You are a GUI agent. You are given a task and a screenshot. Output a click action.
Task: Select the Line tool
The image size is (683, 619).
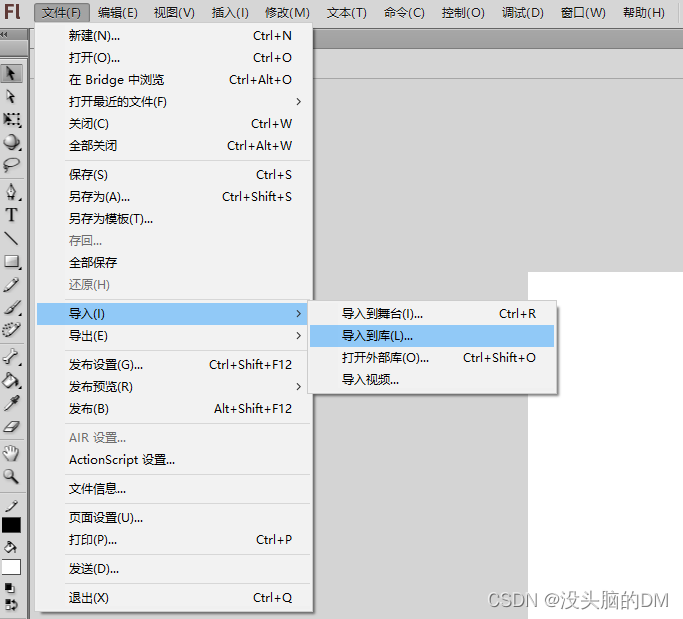pos(11,238)
